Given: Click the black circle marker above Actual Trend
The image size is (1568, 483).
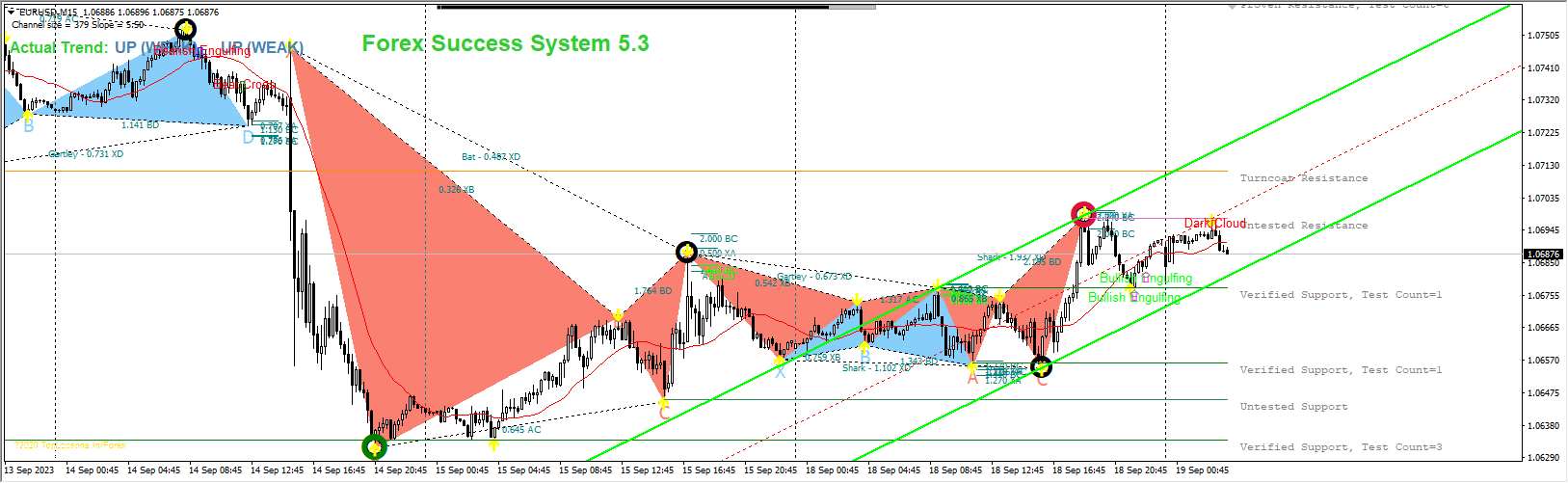Looking at the screenshot, I should [185, 30].
